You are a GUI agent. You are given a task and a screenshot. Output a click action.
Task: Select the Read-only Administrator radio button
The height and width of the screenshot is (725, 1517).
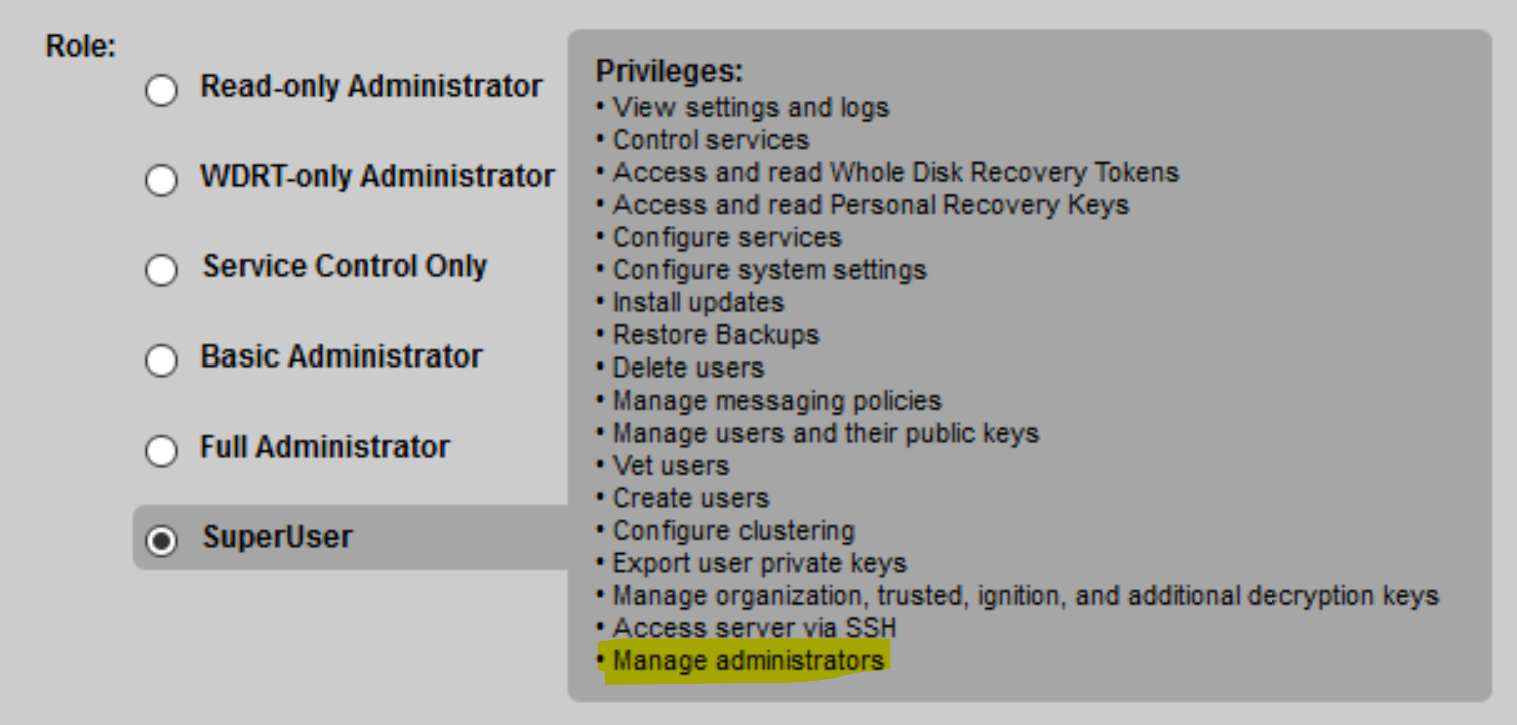point(161,91)
